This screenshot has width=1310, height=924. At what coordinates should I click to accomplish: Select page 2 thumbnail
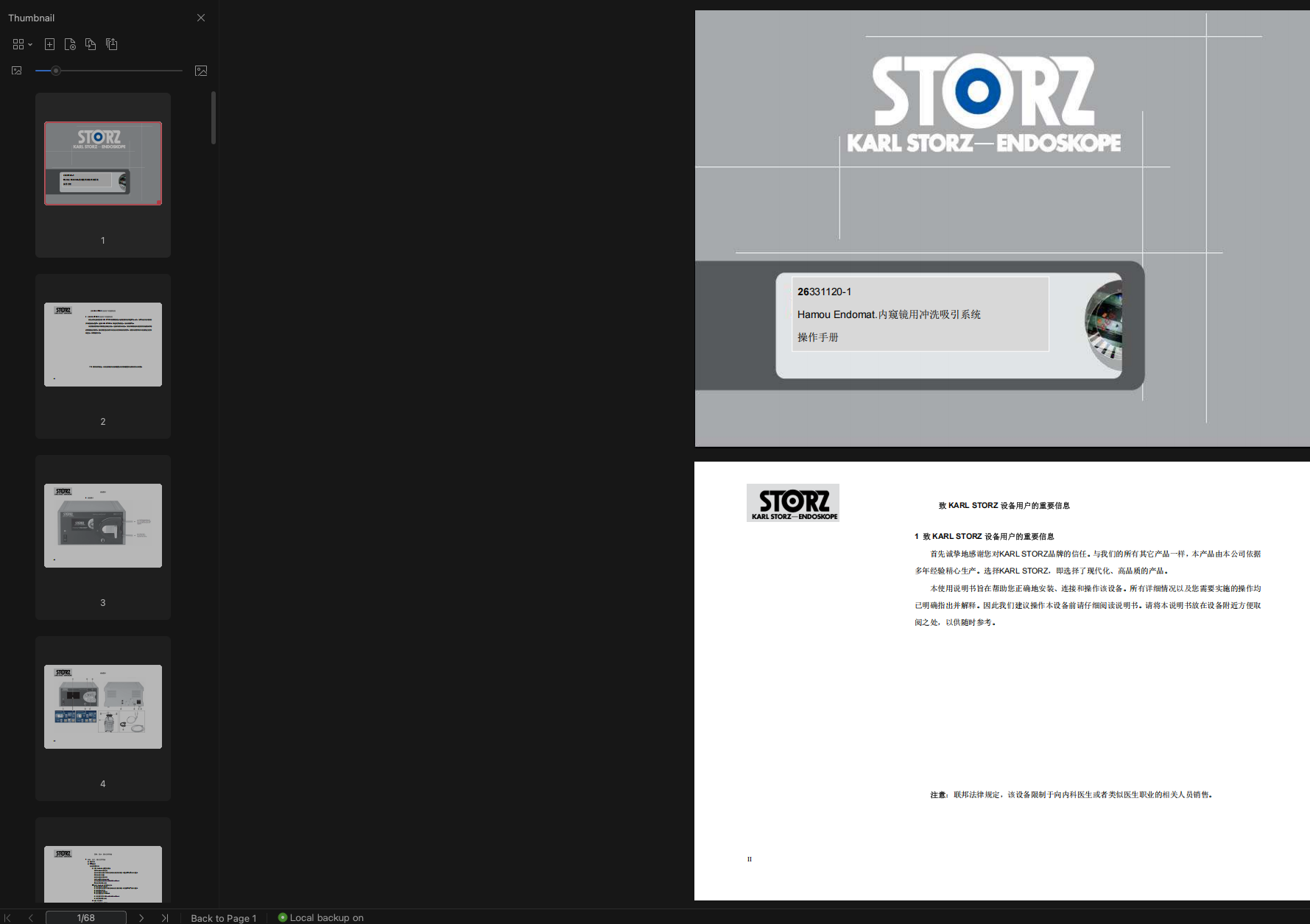click(x=103, y=345)
